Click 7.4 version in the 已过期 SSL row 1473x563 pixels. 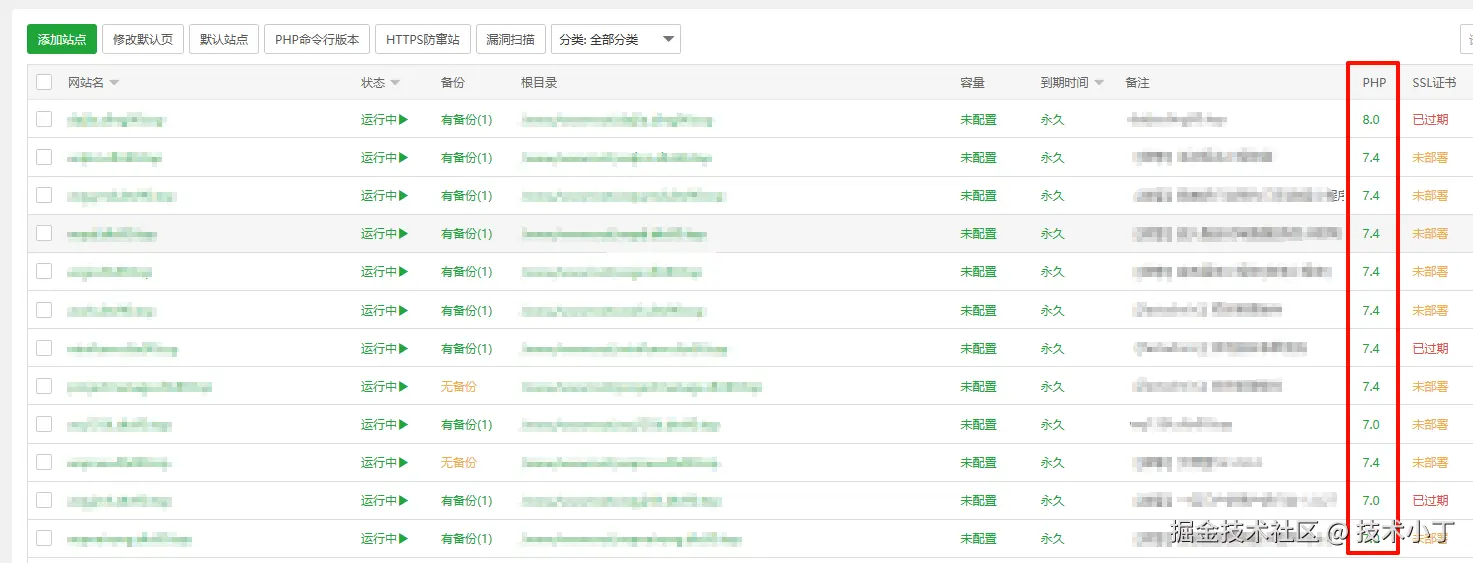click(x=1370, y=349)
